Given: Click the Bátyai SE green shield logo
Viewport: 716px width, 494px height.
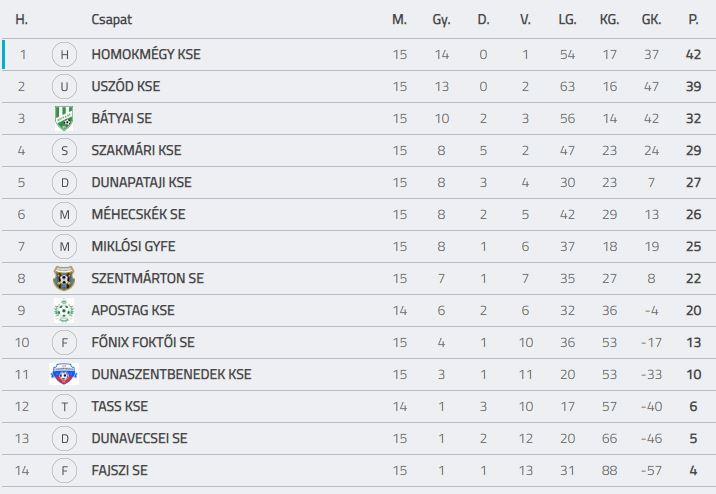Looking at the screenshot, I should tap(64, 119).
